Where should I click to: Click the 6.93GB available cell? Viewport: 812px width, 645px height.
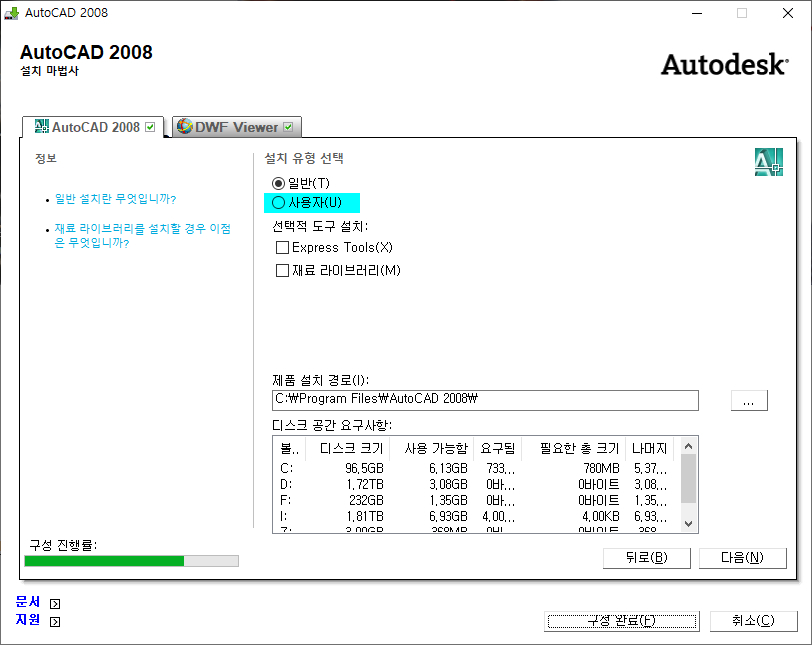(x=448, y=517)
